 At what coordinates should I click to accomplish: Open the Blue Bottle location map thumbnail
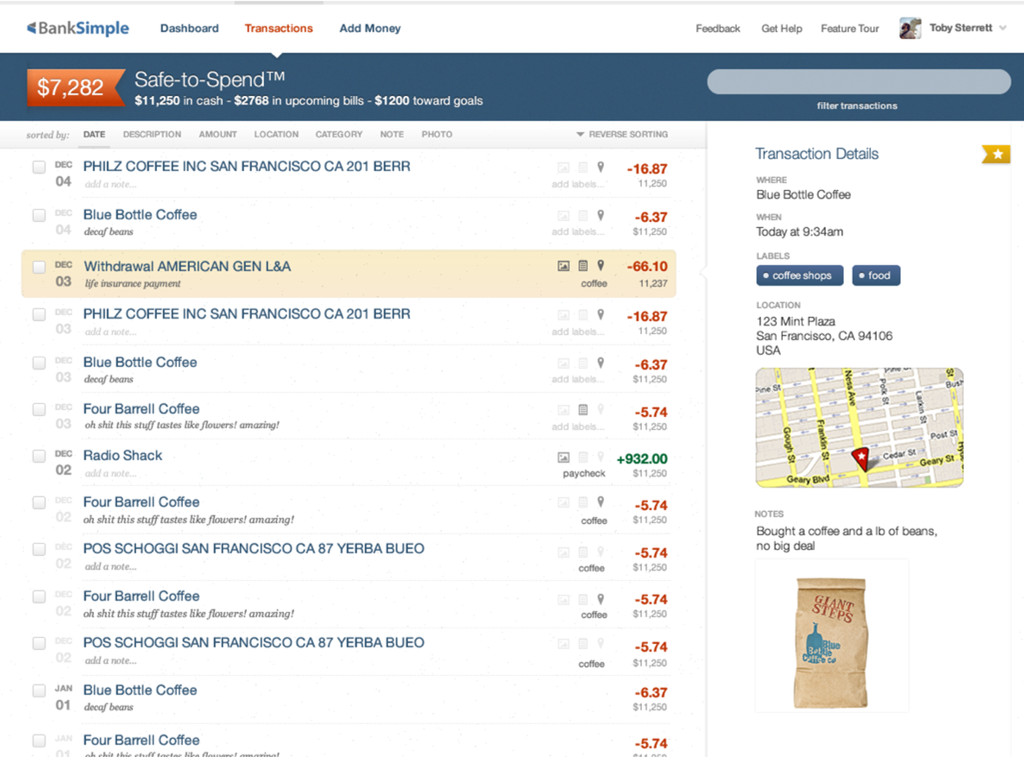point(859,428)
